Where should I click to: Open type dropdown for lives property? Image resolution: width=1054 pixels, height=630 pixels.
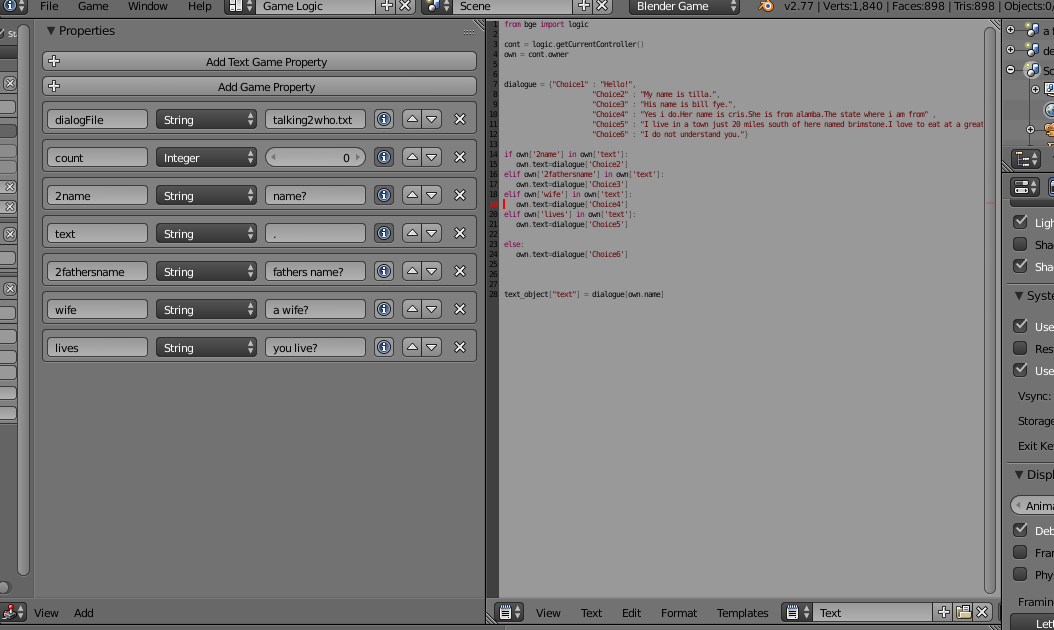pos(206,348)
